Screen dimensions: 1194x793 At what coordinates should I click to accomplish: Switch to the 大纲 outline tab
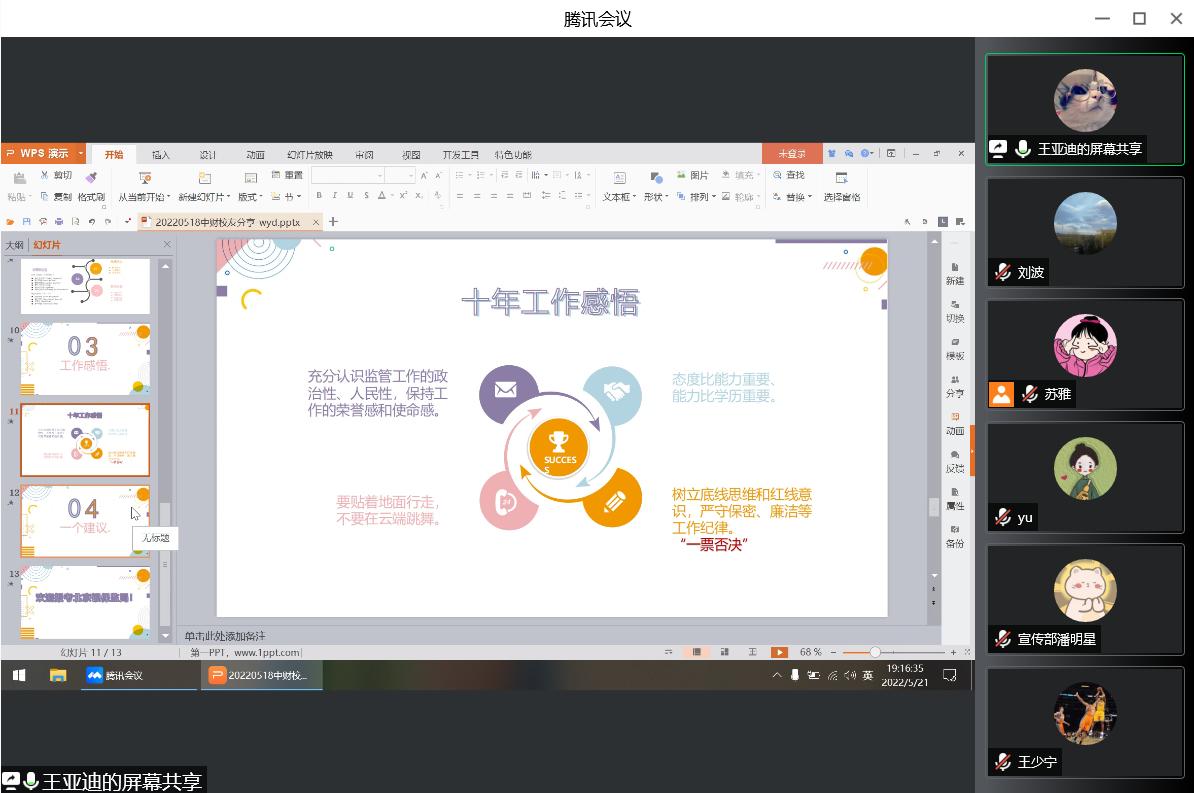pos(15,245)
